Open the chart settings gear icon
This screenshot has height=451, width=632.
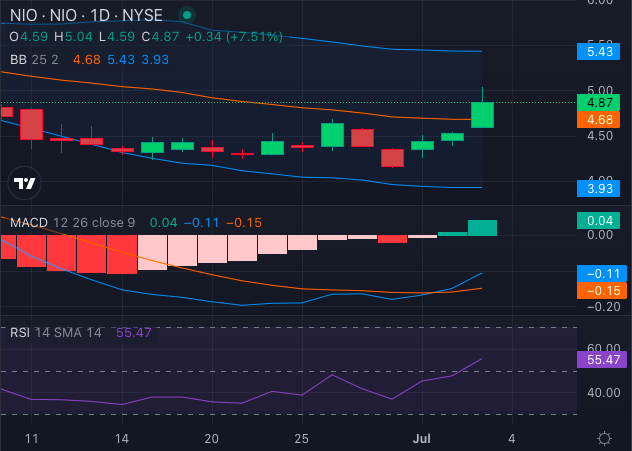(604, 438)
